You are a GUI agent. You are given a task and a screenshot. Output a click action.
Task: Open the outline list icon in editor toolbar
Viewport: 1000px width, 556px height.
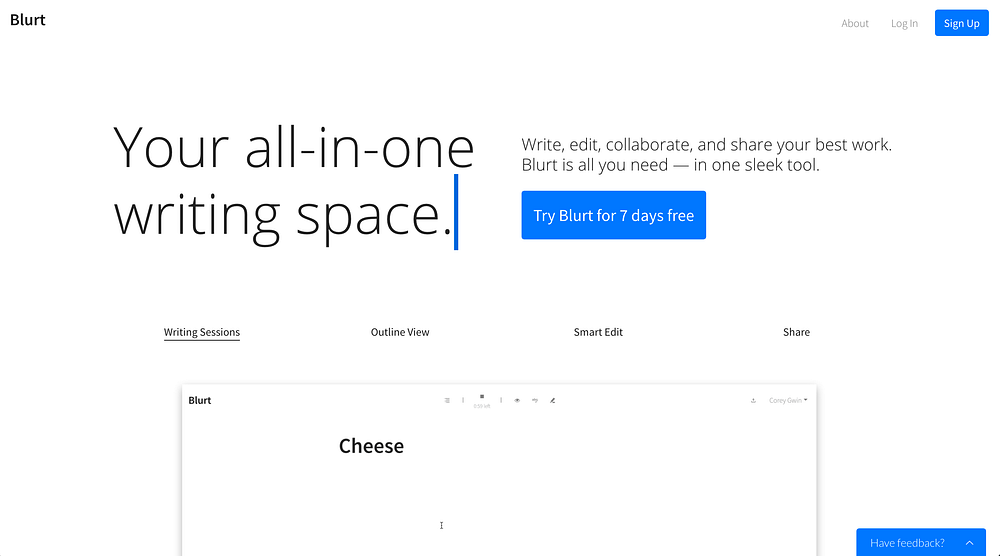(447, 400)
